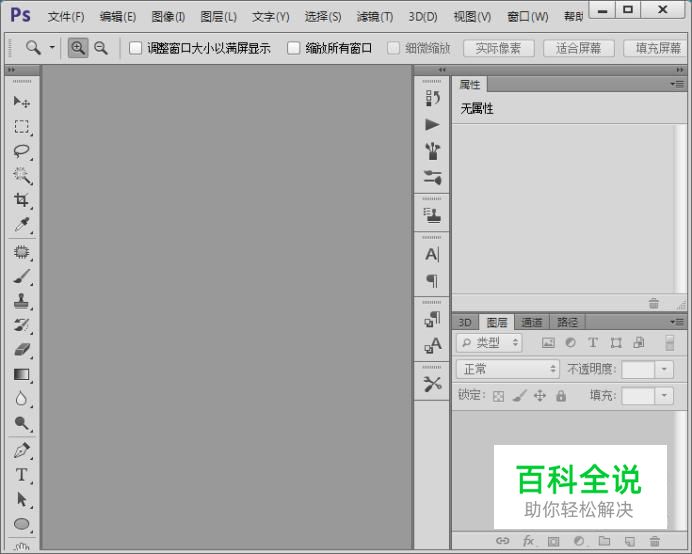The image size is (692, 554).
Task: Select the Blur tool
Action: click(x=22, y=399)
